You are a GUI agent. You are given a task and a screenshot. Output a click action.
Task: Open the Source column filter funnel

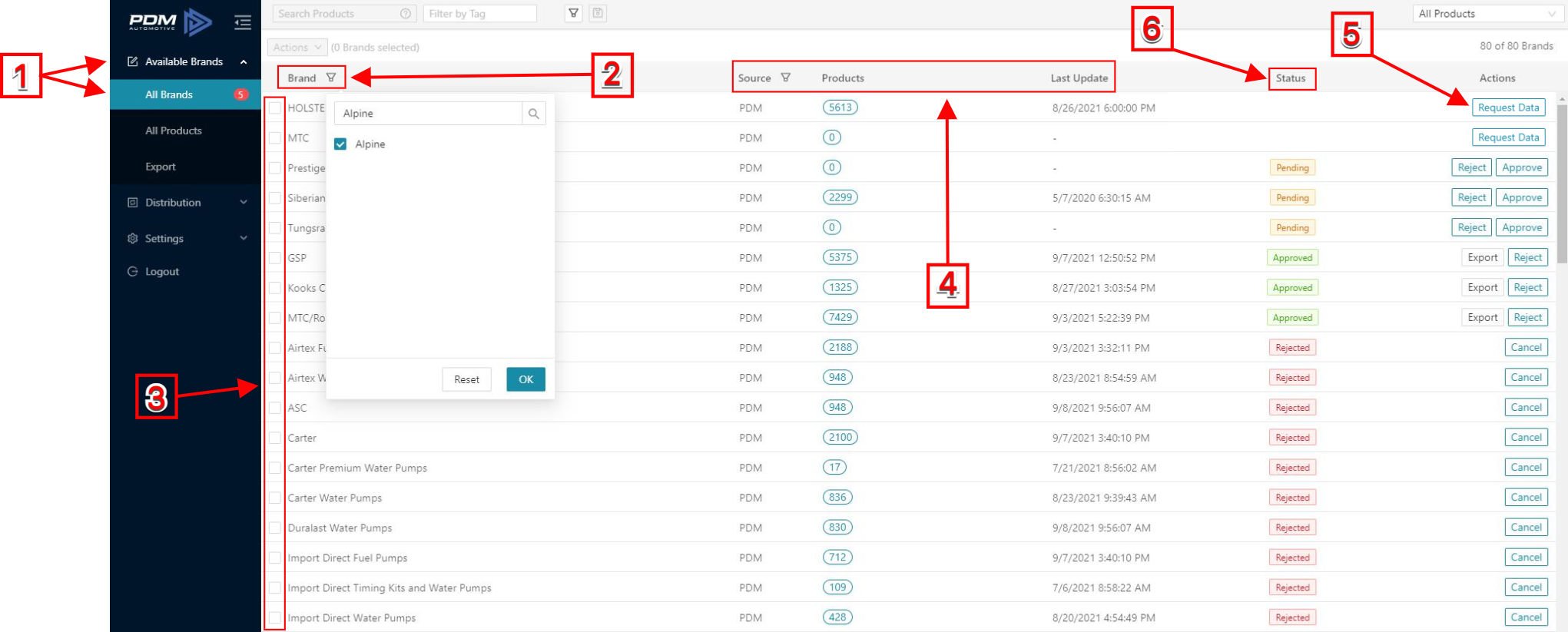pos(785,78)
